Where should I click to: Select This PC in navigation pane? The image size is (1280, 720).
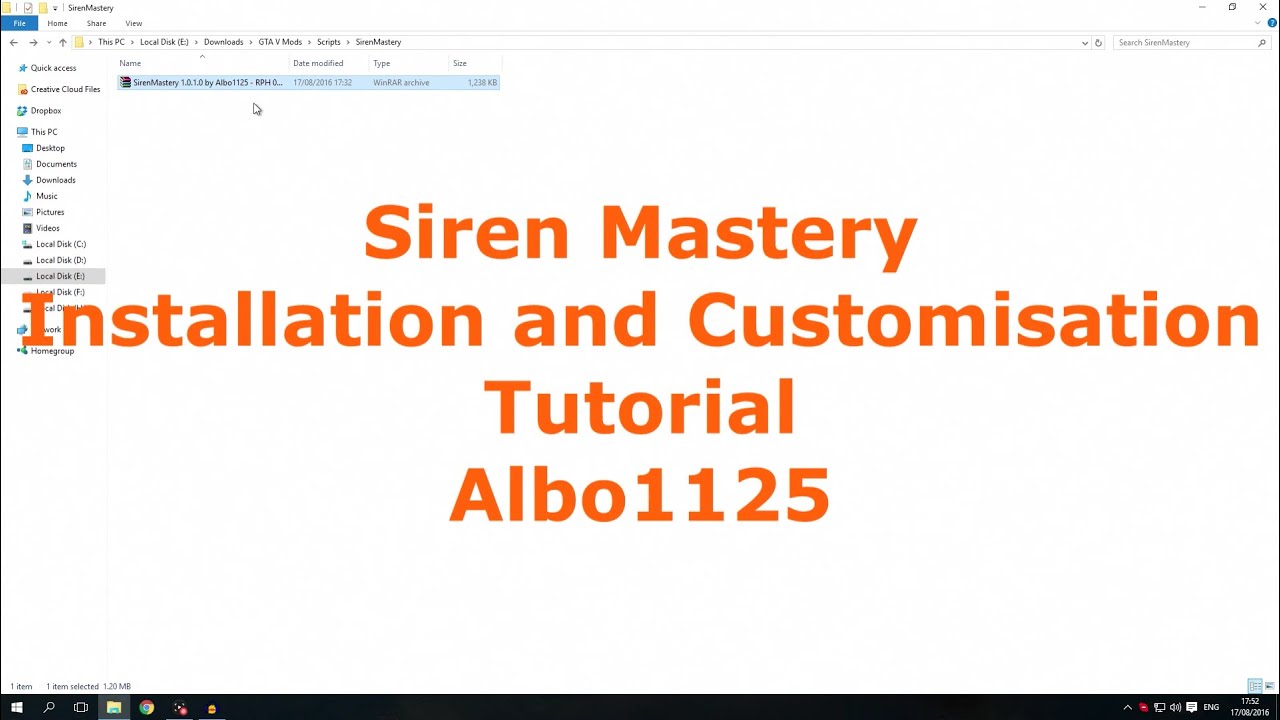point(44,132)
